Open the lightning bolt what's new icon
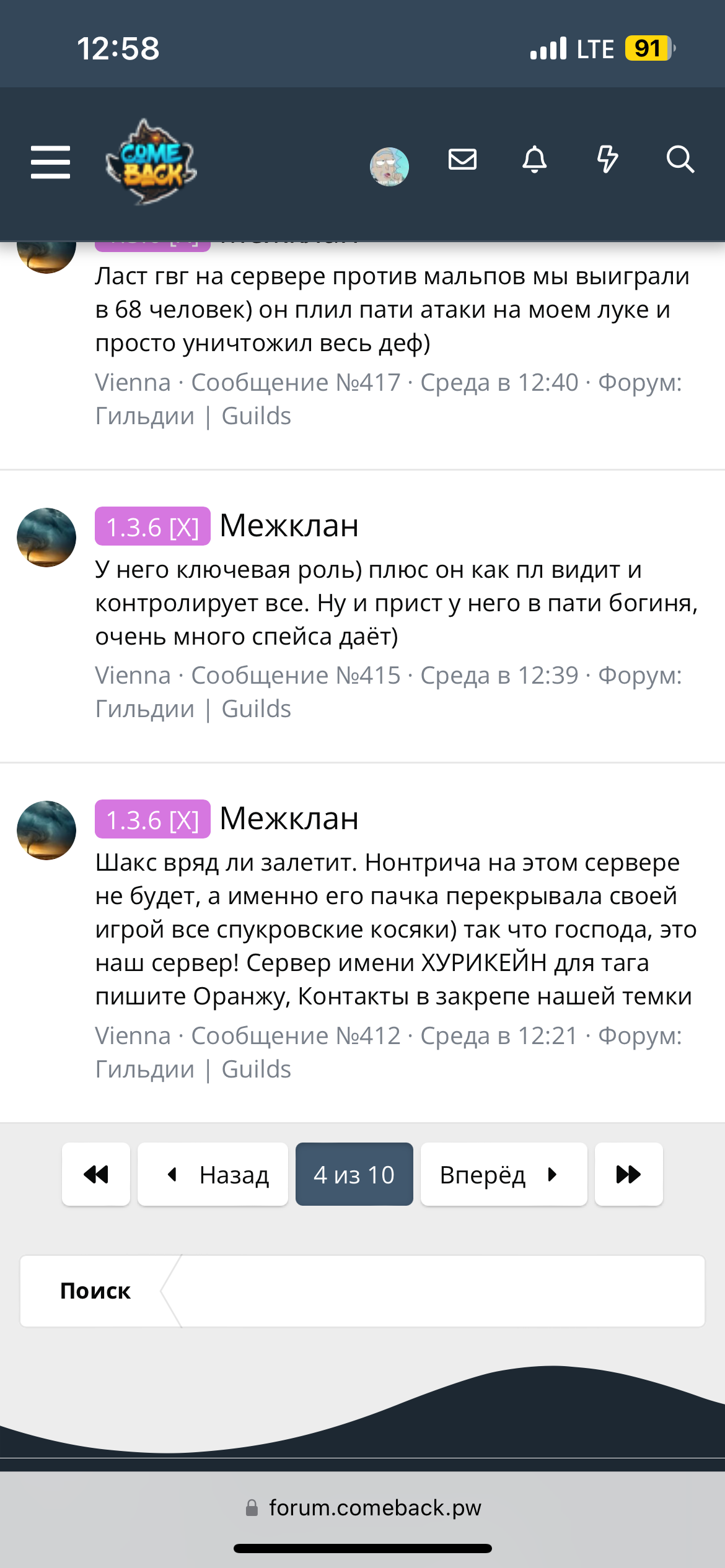This screenshot has width=725, height=1568. coord(607,160)
